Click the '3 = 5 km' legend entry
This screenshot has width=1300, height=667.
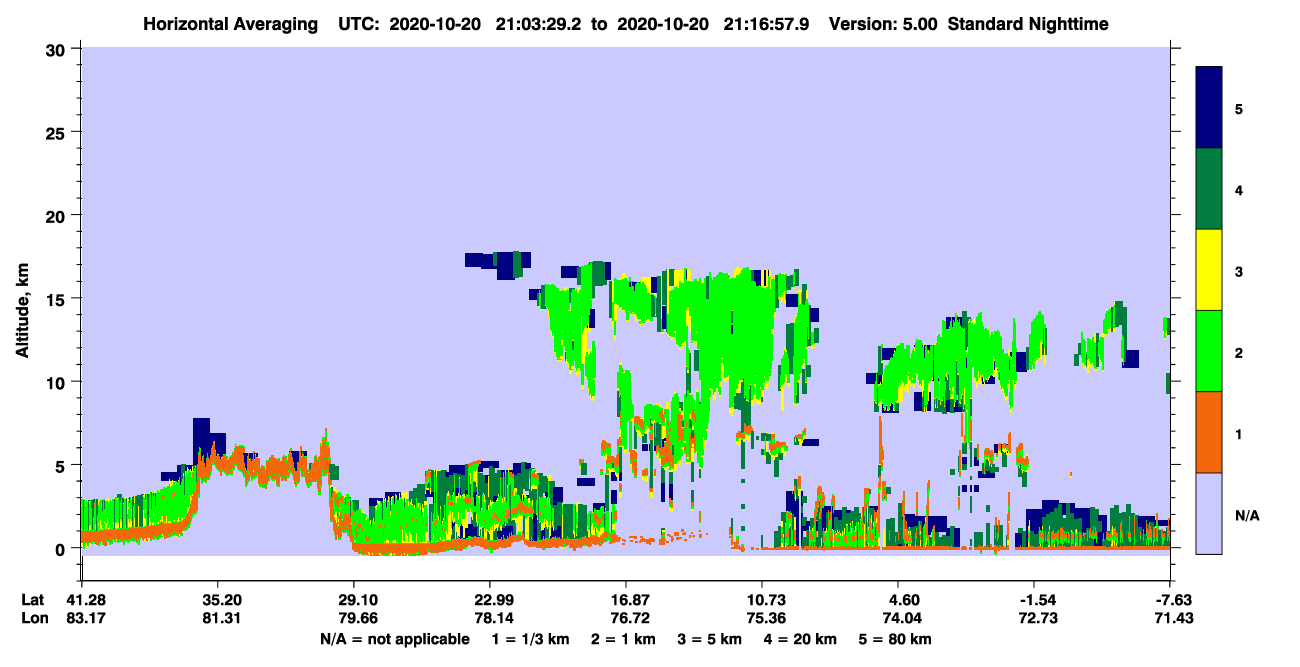coord(710,639)
